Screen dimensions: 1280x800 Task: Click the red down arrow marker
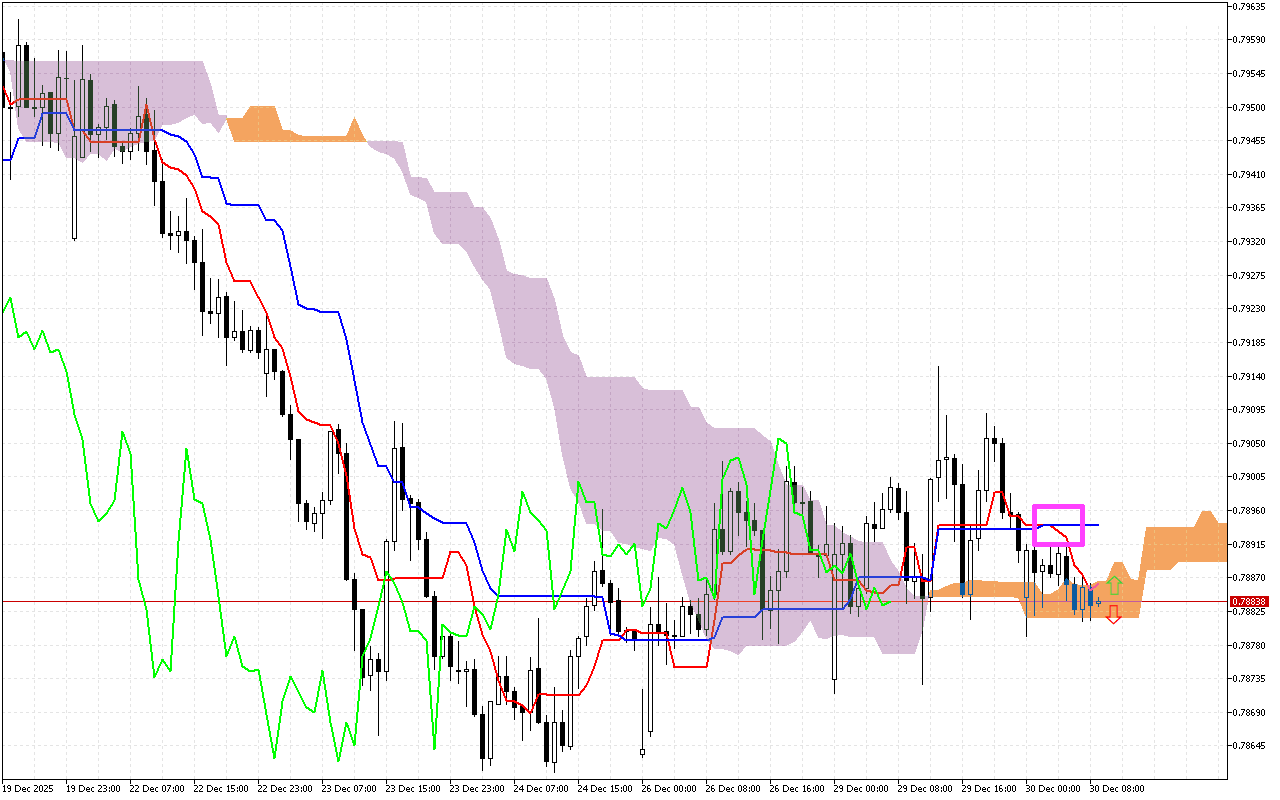click(x=1114, y=615)
